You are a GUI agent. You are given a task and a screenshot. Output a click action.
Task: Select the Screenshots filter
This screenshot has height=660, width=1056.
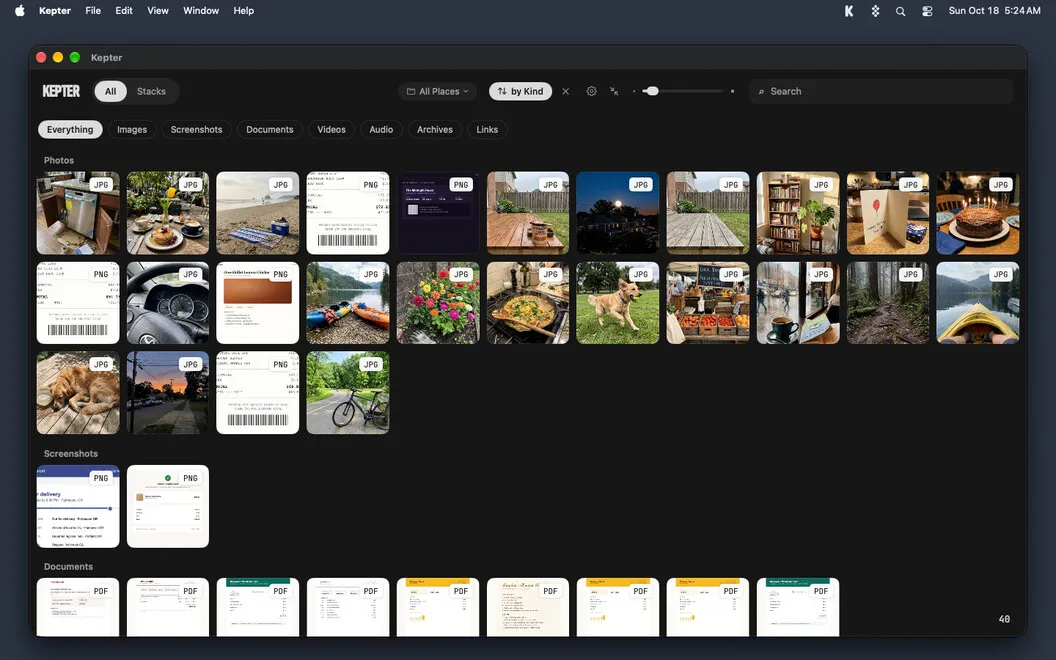(x=197, y=129)
